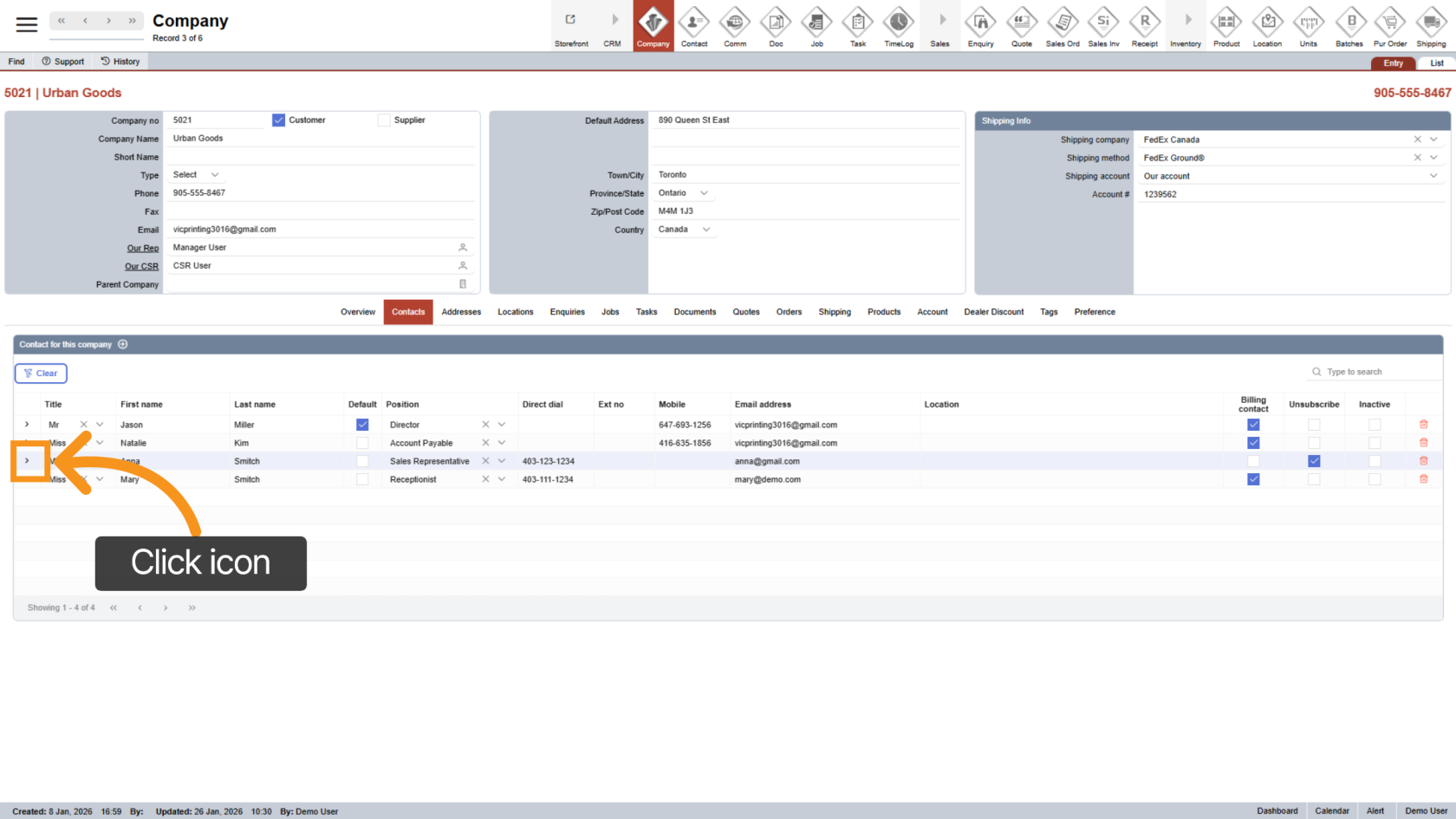Open the hamburger menu icon
The image size is (1456, 819).
pyautogui.click(x=27, y=25)
